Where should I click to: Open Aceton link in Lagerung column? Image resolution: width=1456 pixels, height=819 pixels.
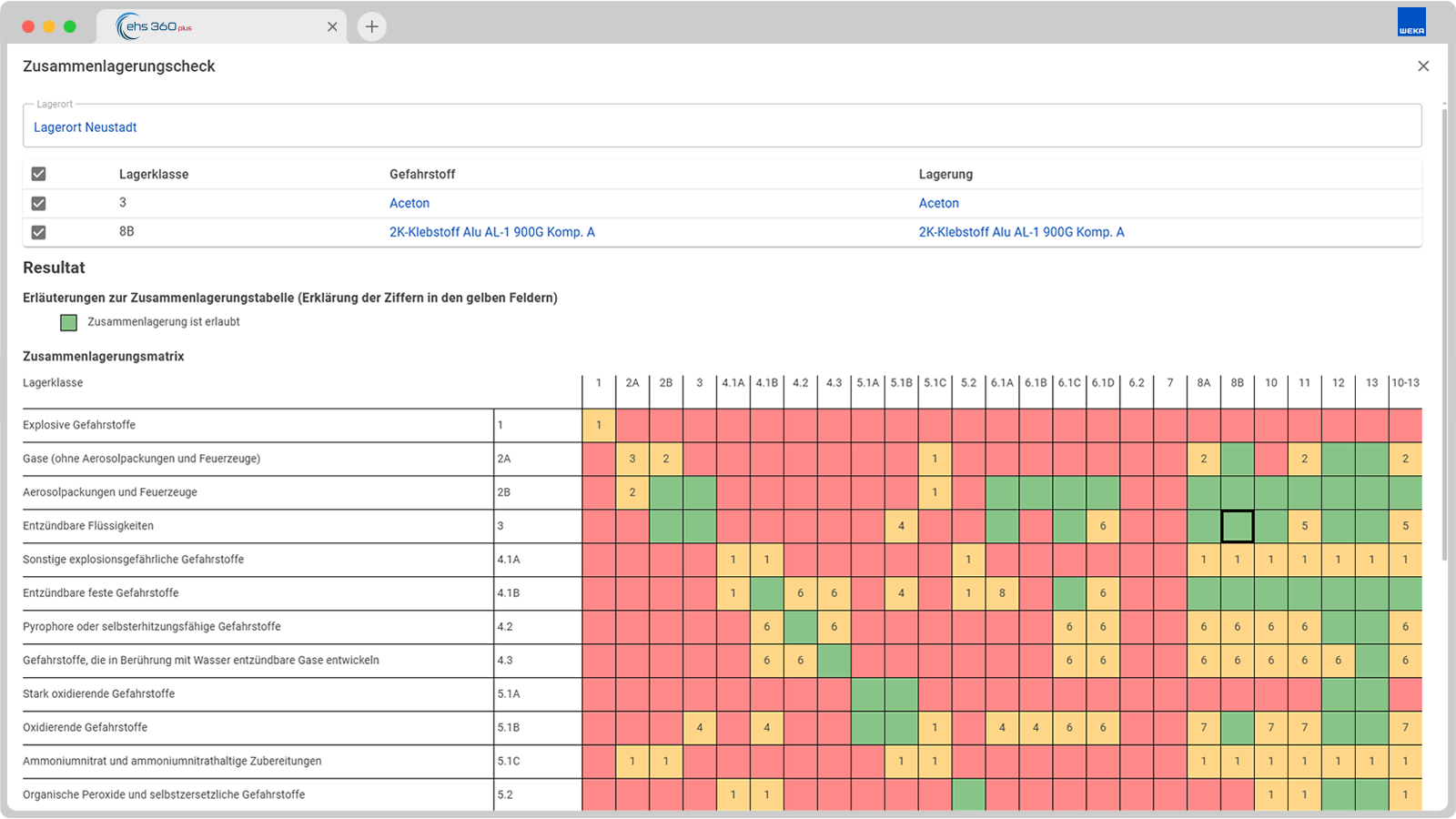[938, 203]
